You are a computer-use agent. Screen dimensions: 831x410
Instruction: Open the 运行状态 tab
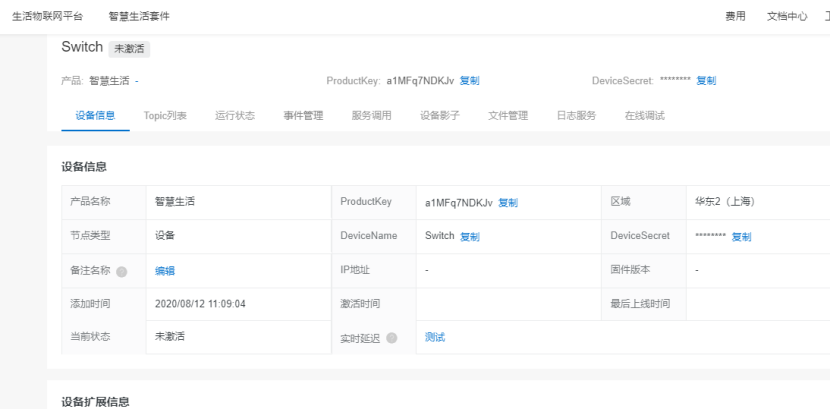click(235, 115)
